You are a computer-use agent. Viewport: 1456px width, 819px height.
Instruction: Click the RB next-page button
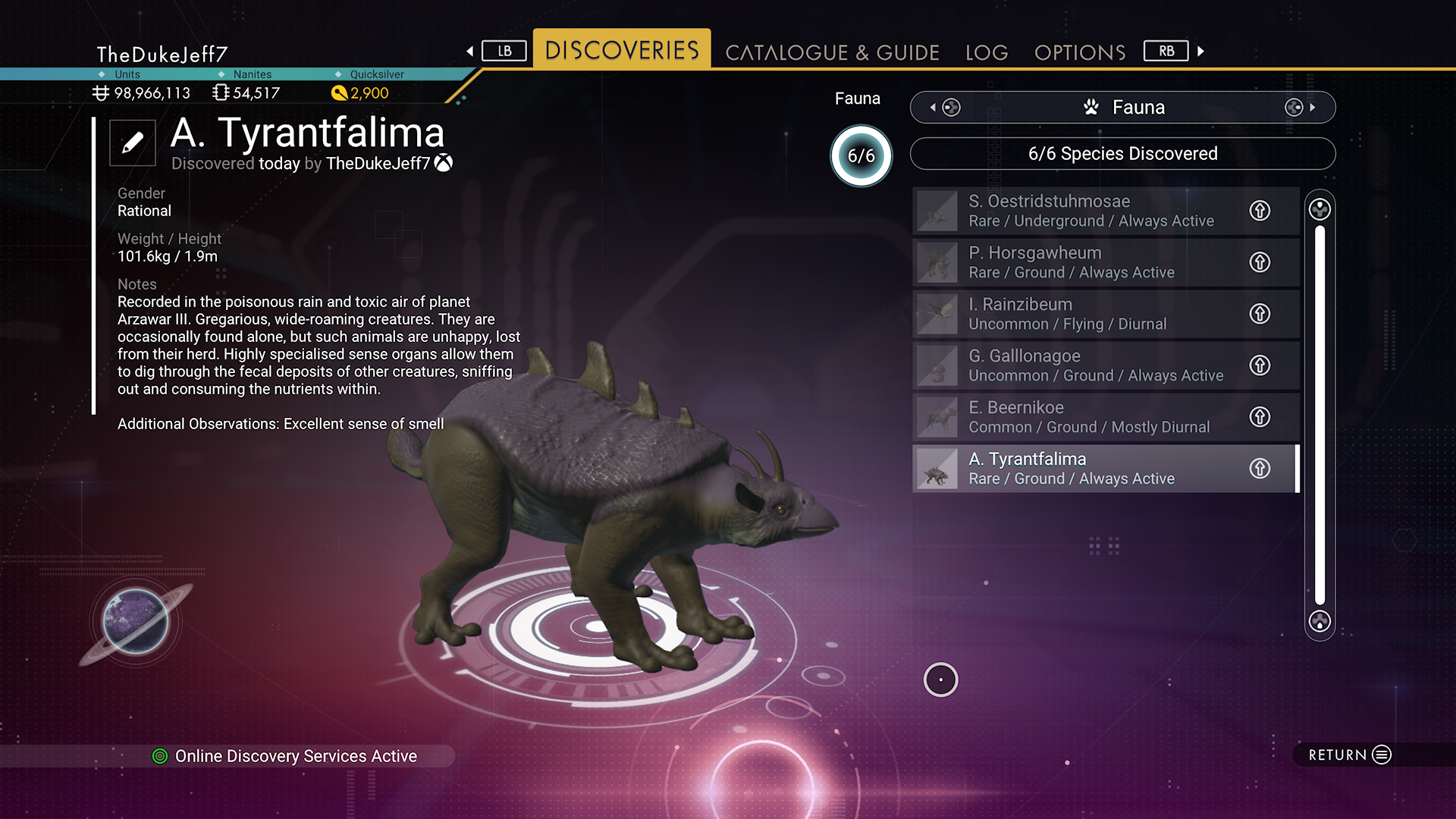click(x=1166, y=51)
